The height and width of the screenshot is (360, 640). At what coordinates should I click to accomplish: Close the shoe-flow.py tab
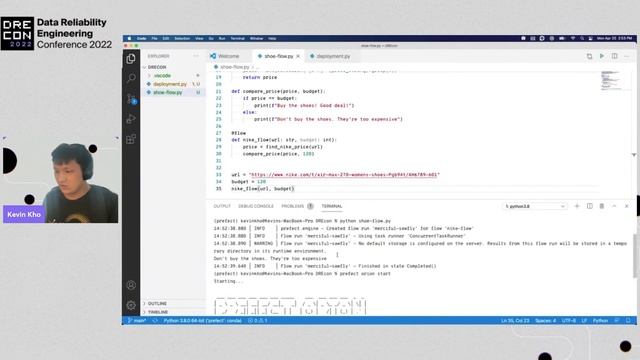298,56
